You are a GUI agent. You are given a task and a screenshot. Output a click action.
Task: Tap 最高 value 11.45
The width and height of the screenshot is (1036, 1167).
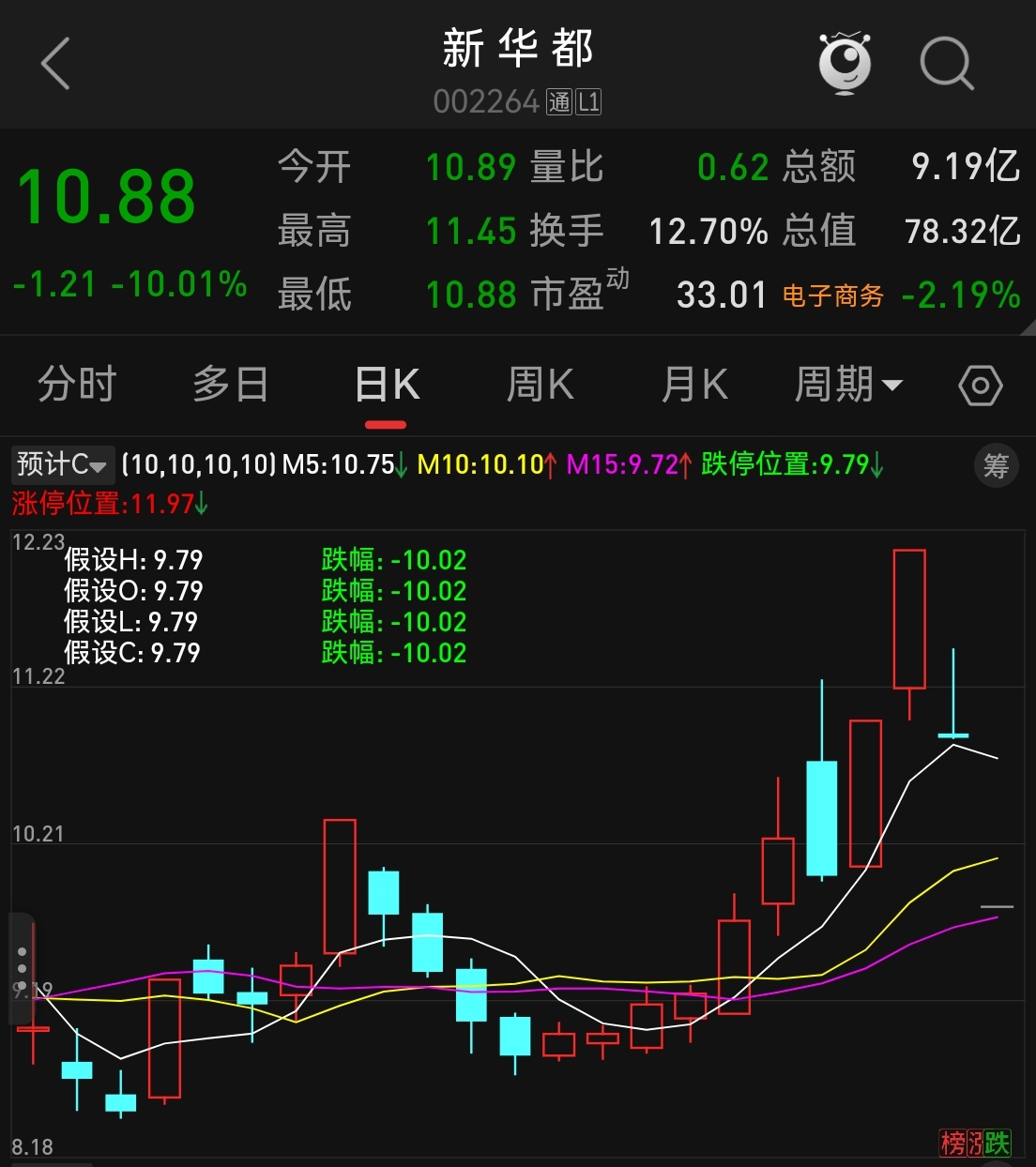471,231
